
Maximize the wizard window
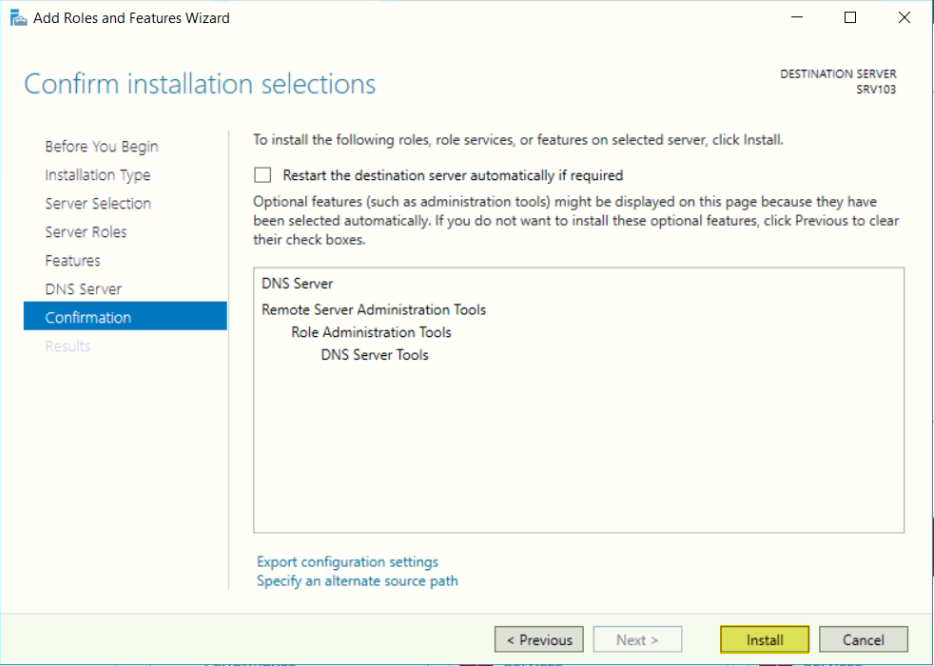[851, 18]
